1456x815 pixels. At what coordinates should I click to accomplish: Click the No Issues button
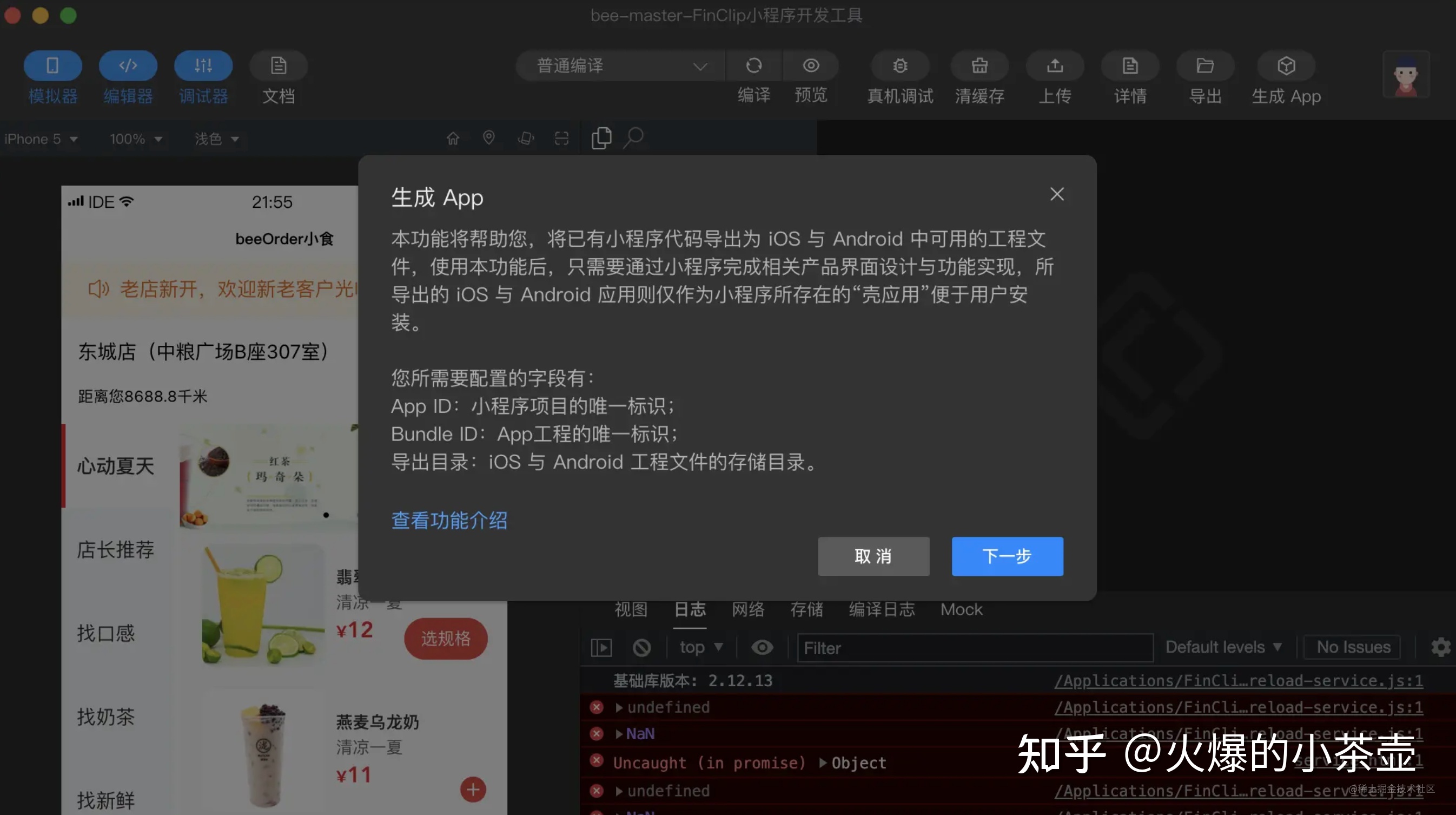(x=1353, y=648)
